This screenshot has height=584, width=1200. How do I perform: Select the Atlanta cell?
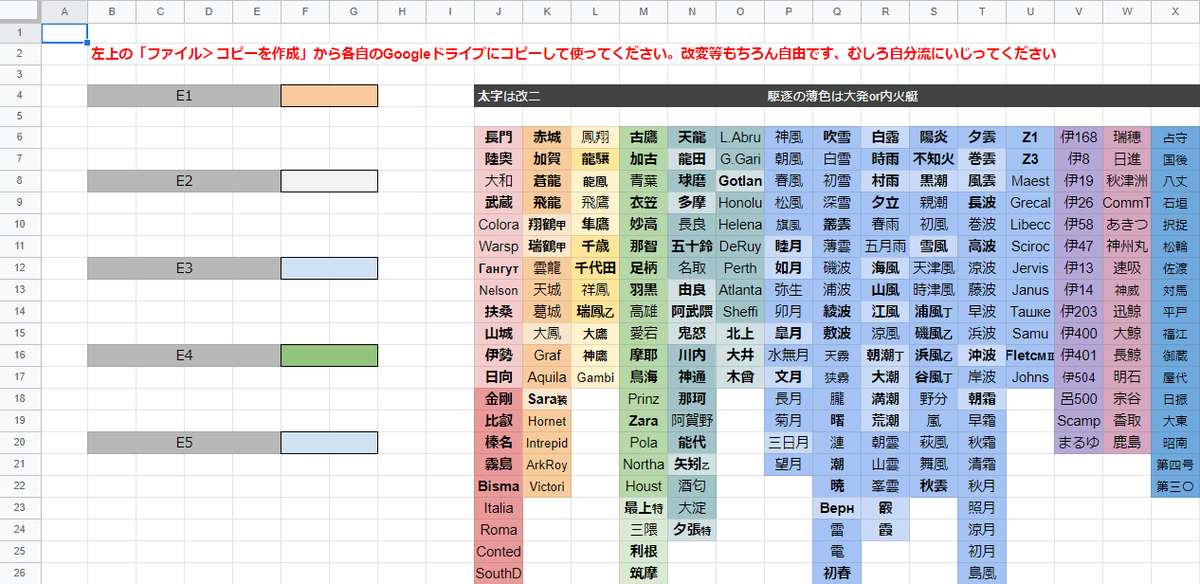point(740,290)
